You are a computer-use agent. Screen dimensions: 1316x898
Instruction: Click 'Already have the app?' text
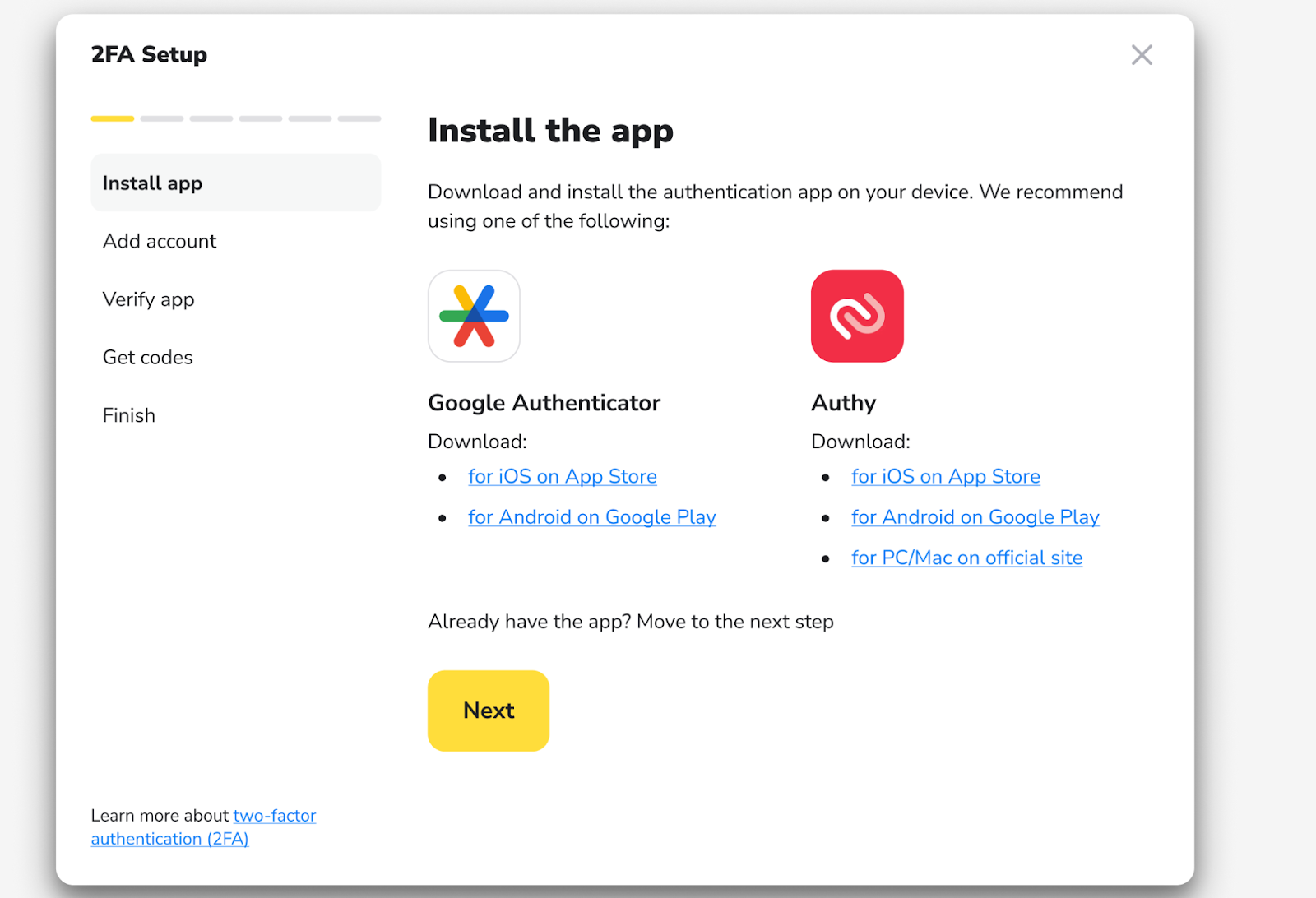point(530,622)
